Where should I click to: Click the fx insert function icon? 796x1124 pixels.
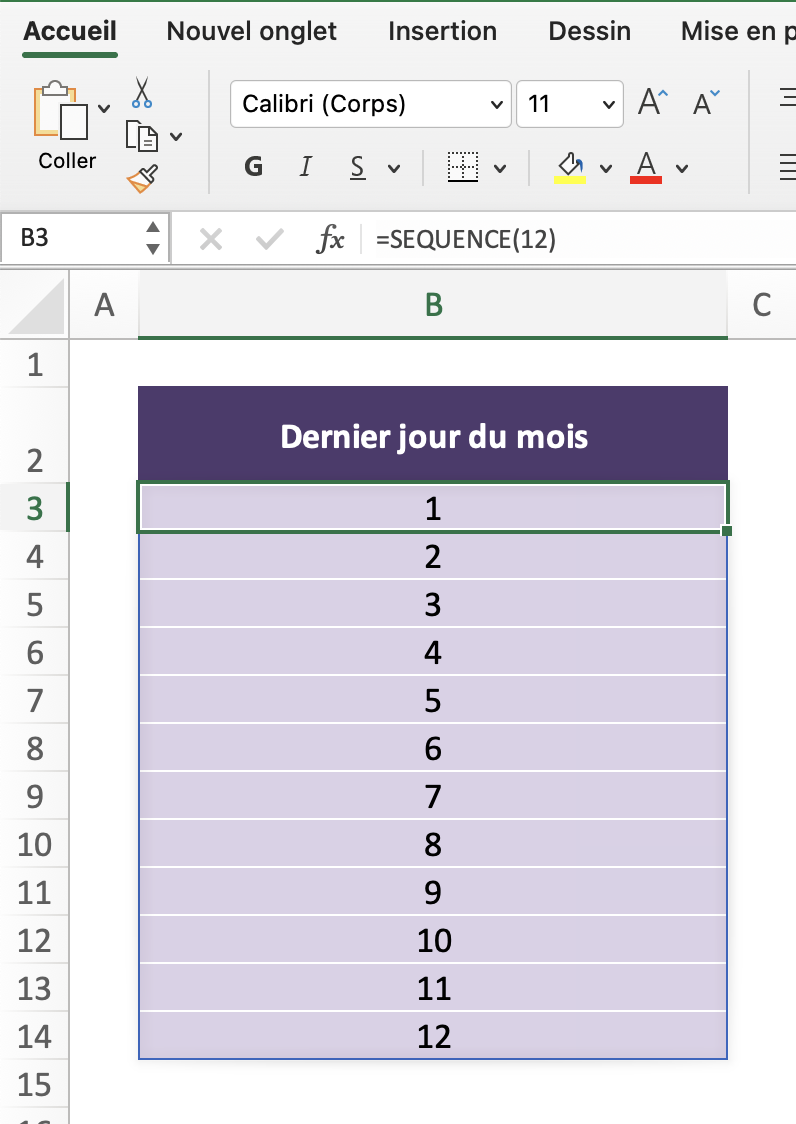pyautogui.click(x=330, y=239)
